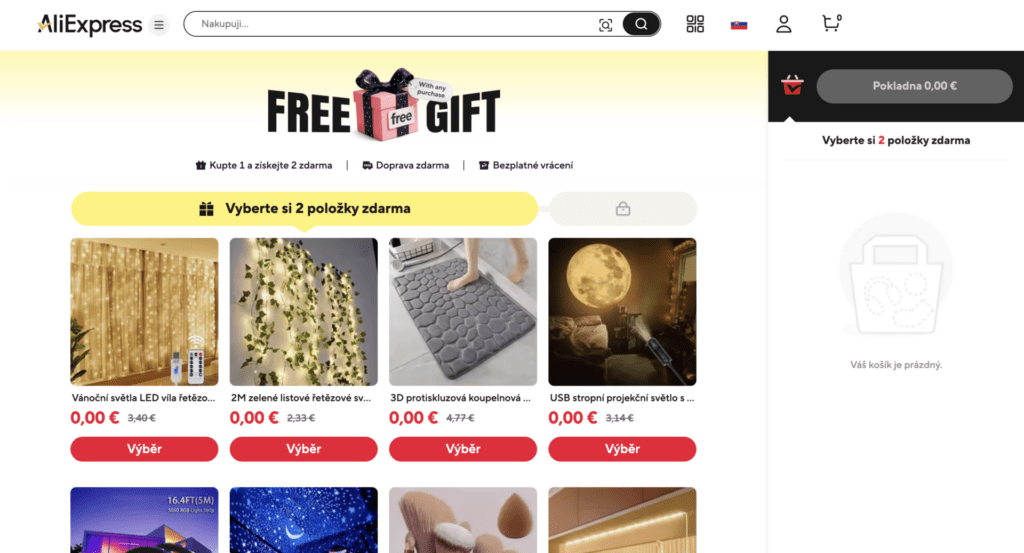
Task: Click the Pokladna 0,00 € checkout button
Action: coord(914,86)
